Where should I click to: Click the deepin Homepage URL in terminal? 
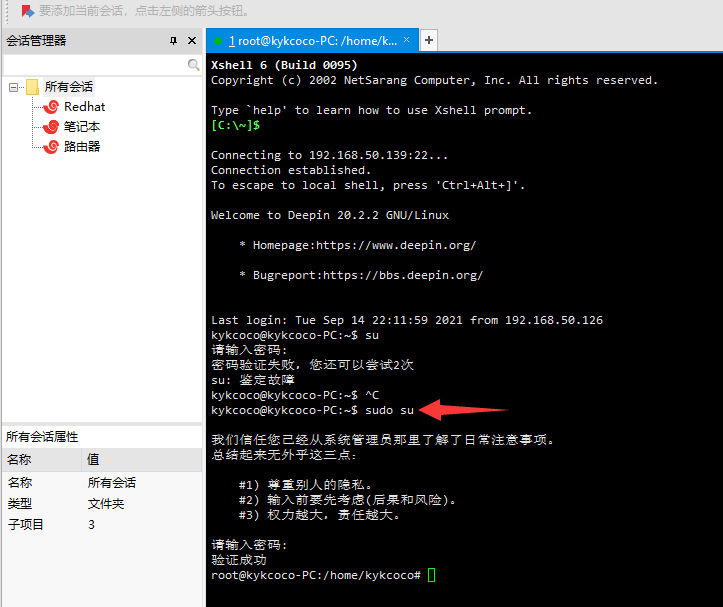(x=396, y=245)
